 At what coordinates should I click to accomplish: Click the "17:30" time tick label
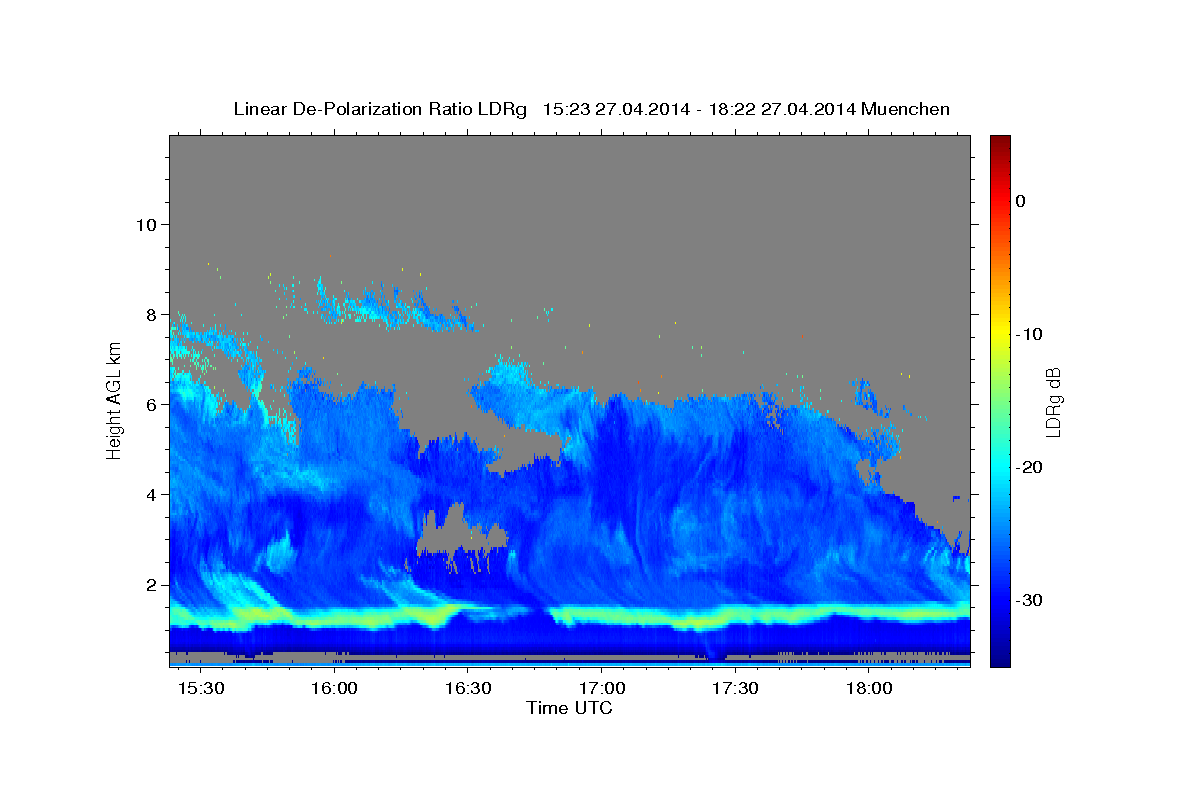pos(736,689)
